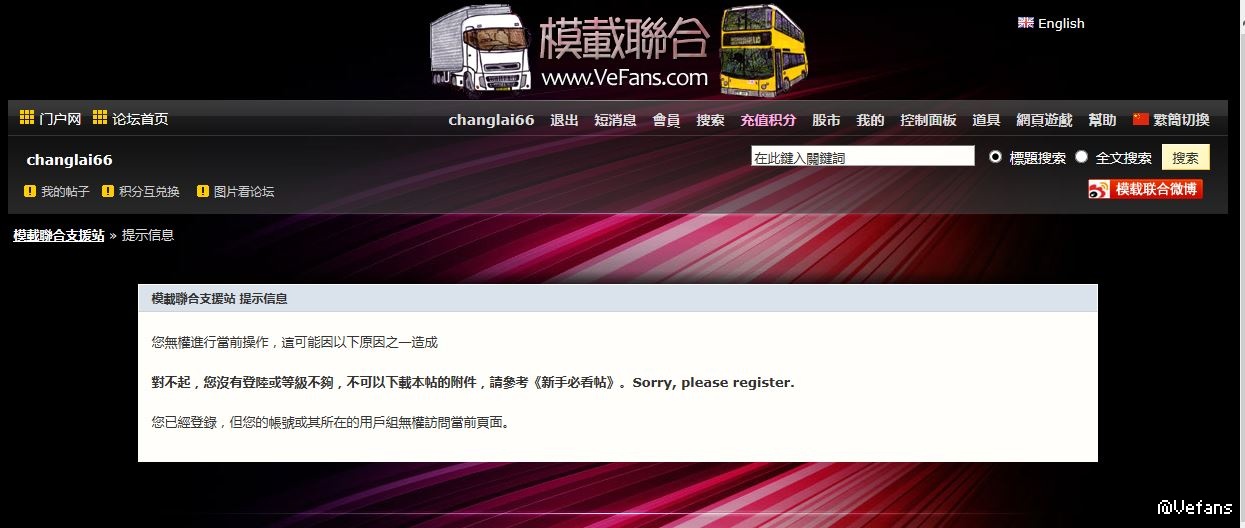Click the VeFans site logo banner
The width and height of the screenshot is (1245, 528).
pyautogui.click(x=620, y=50)
